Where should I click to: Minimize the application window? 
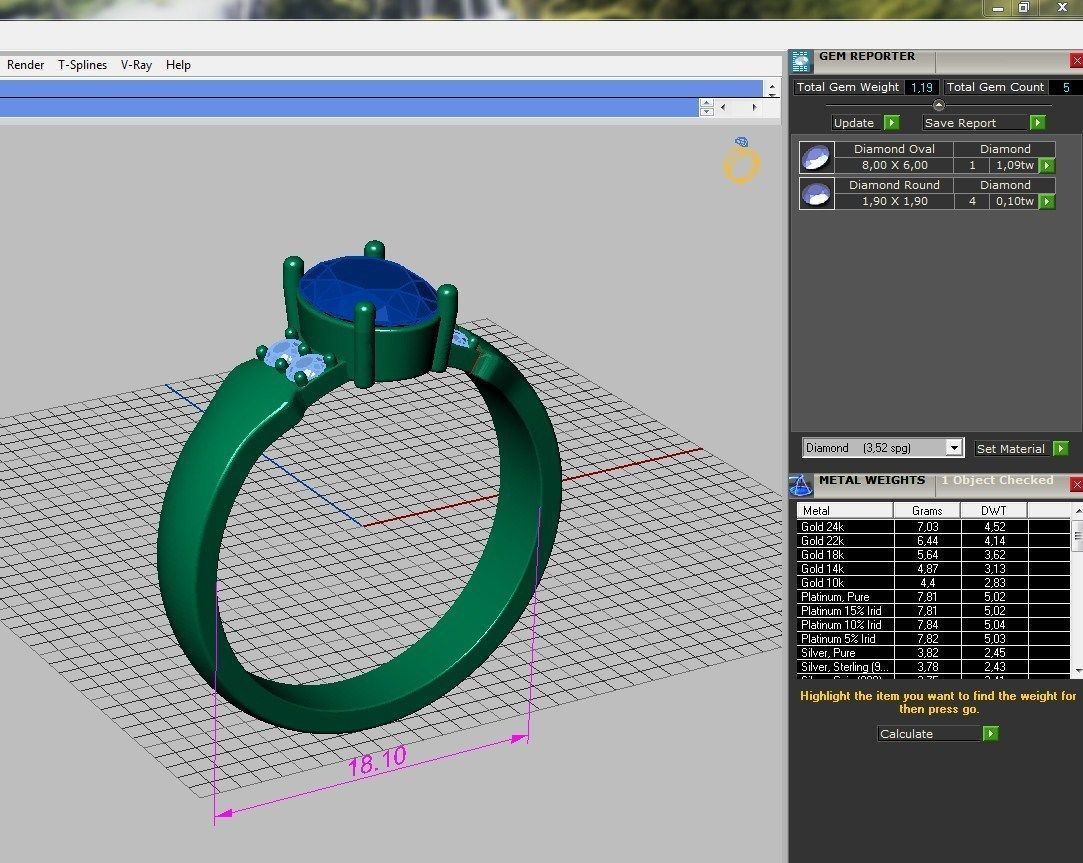click(x=997, y=8)
